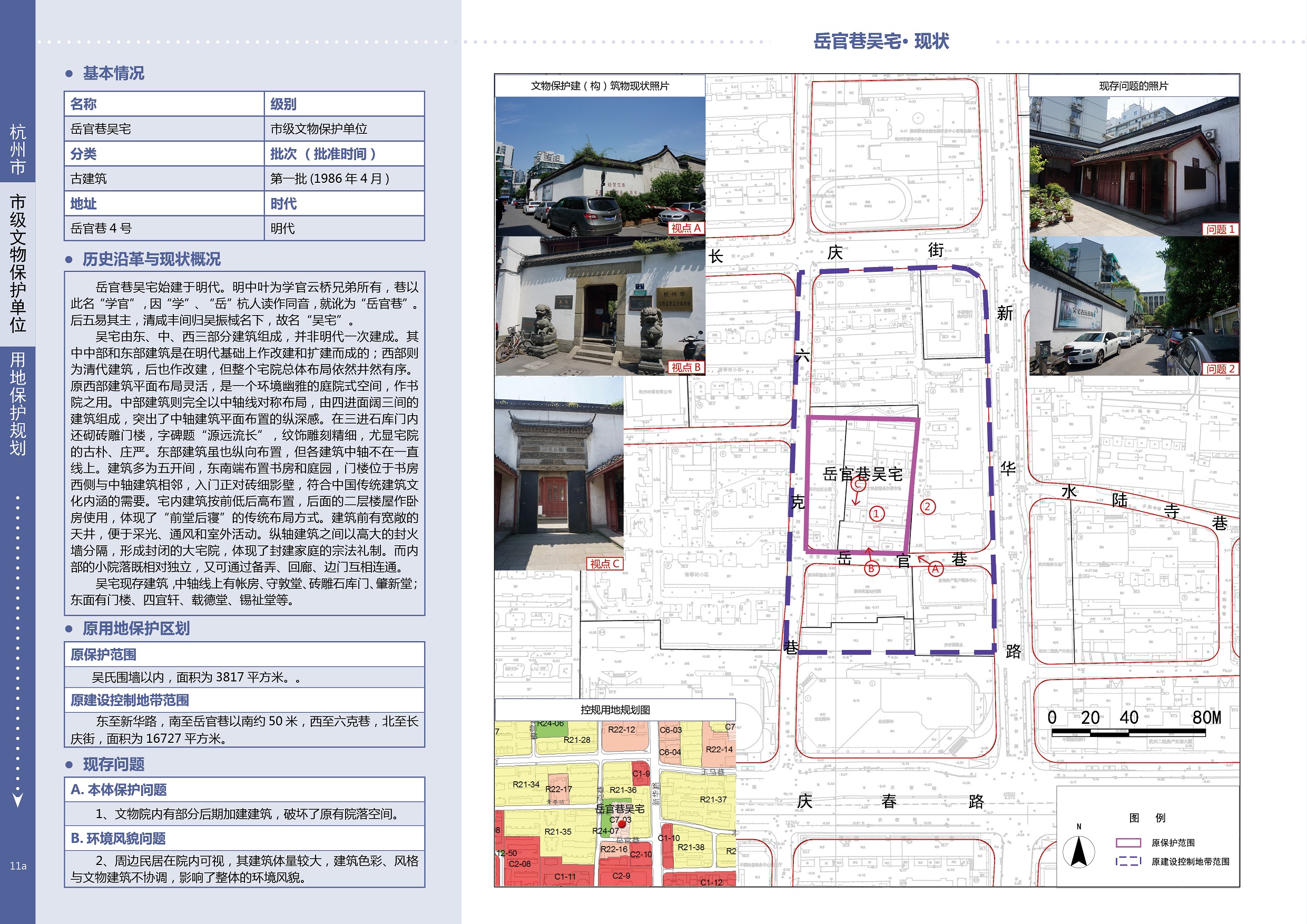
Task: Click the 第一批 (1986 年 4 月) cell
Action: [x=345, y=179]
